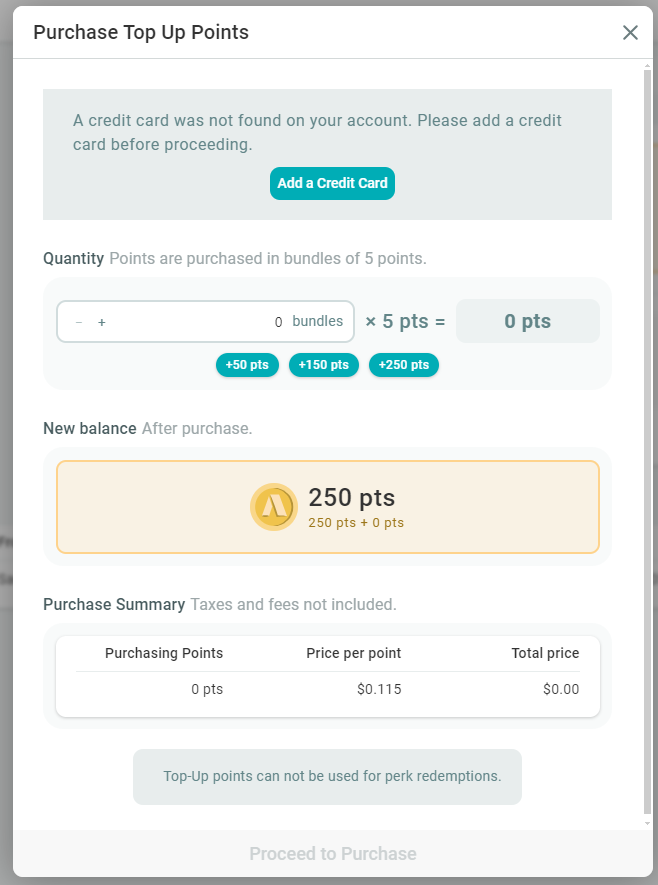Choose the +150 pts quick-add chip
This screenshot has width=658, height=885.
324,365
